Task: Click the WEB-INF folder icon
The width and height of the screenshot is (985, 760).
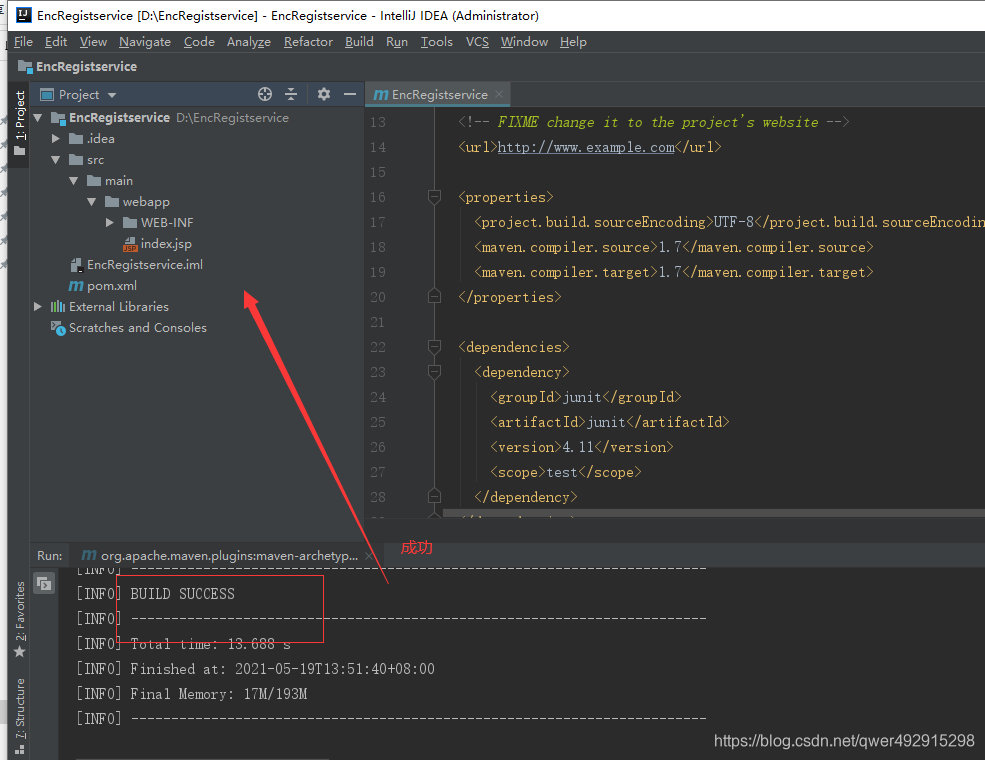Action: tap(130, 223)
